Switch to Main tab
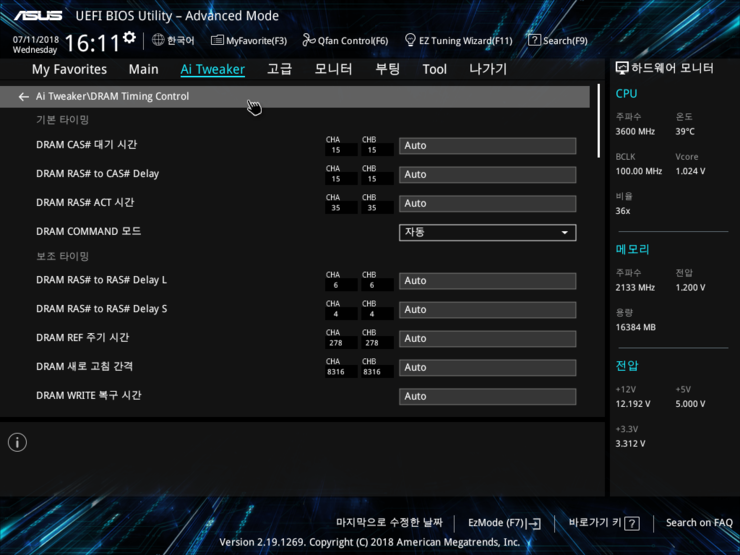 [x=143, y=69]
